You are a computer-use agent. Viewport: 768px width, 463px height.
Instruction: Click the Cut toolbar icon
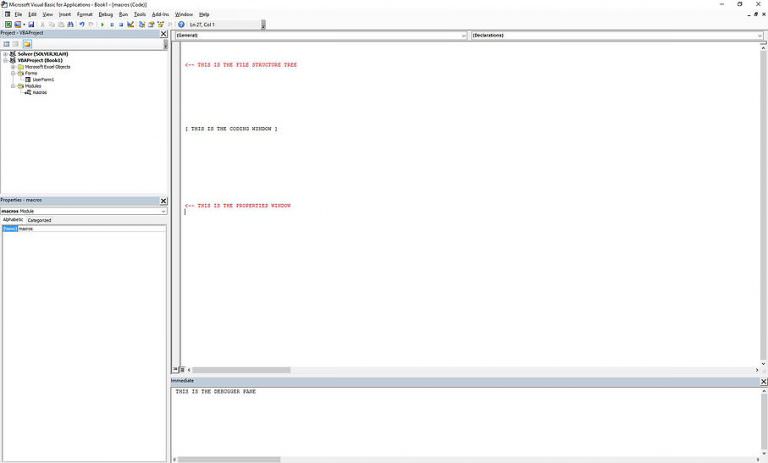click(x=42, y=24)
